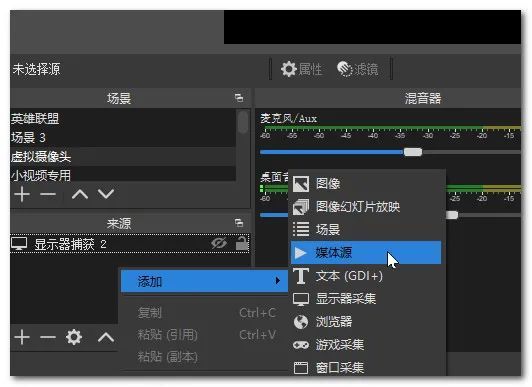Pop out the 场景 dock panel

pyautogui.click(x=239, y=98)
